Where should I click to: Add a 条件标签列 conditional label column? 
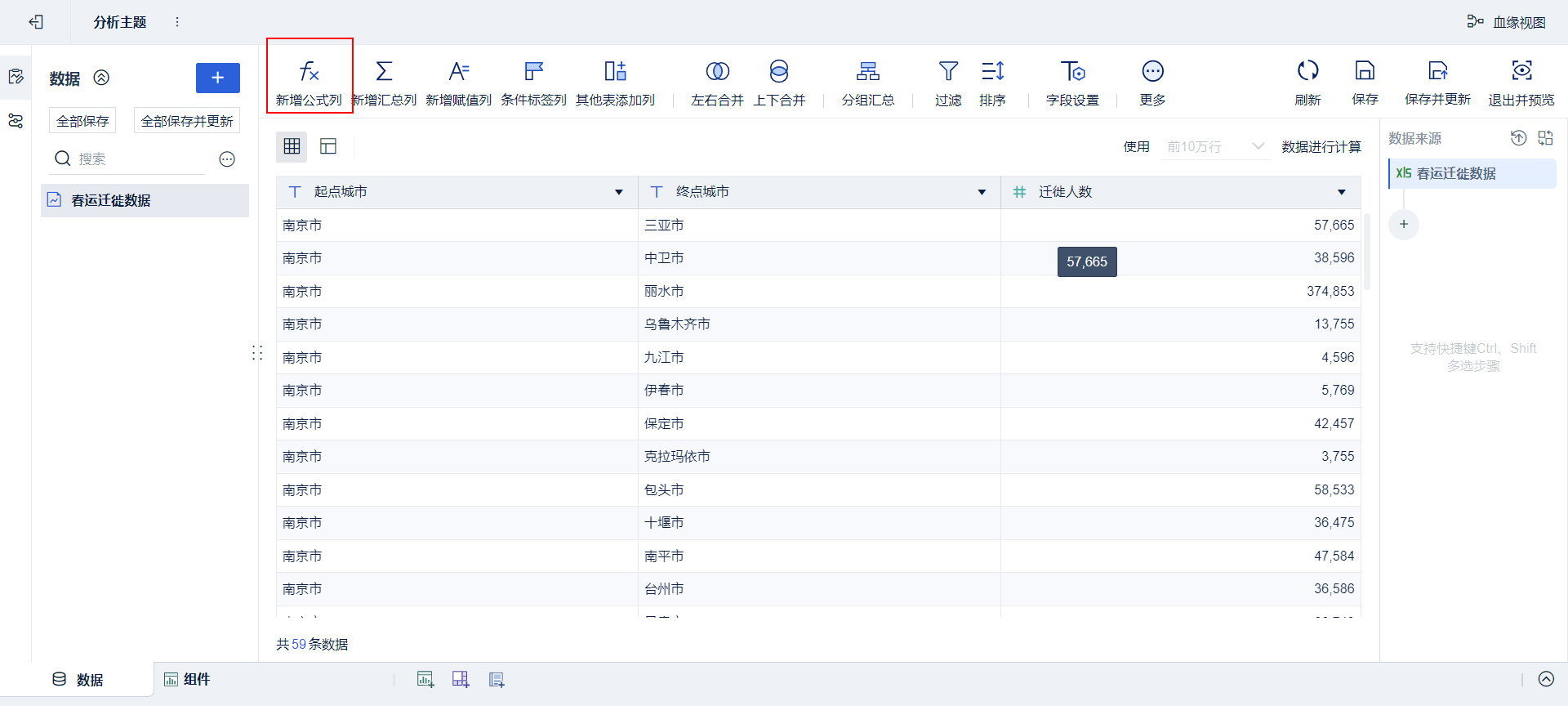533,83
